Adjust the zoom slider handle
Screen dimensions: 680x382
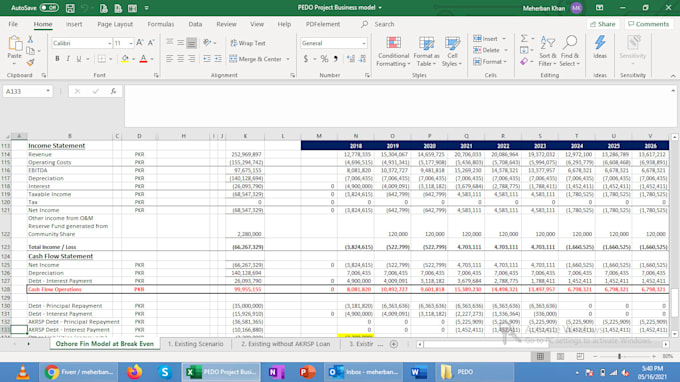click(619, 356)
